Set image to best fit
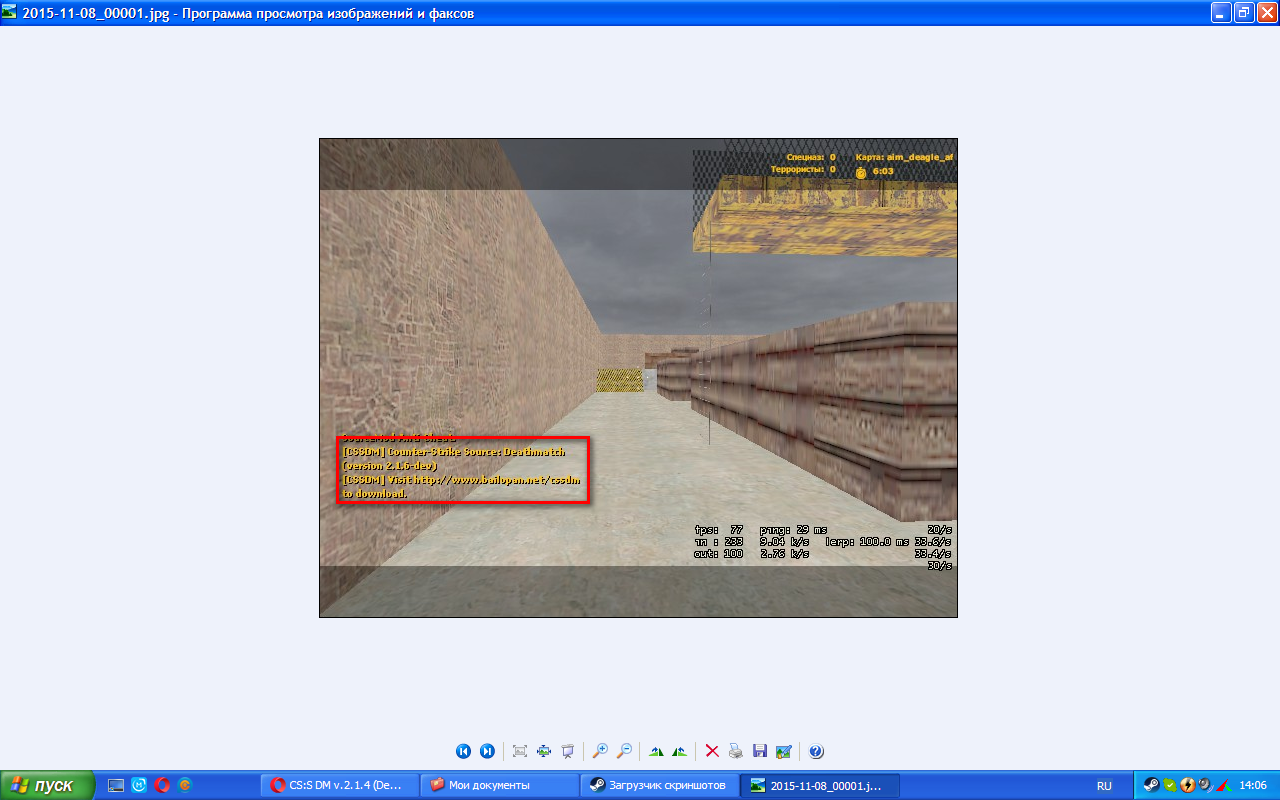 [x=520, y=751]
